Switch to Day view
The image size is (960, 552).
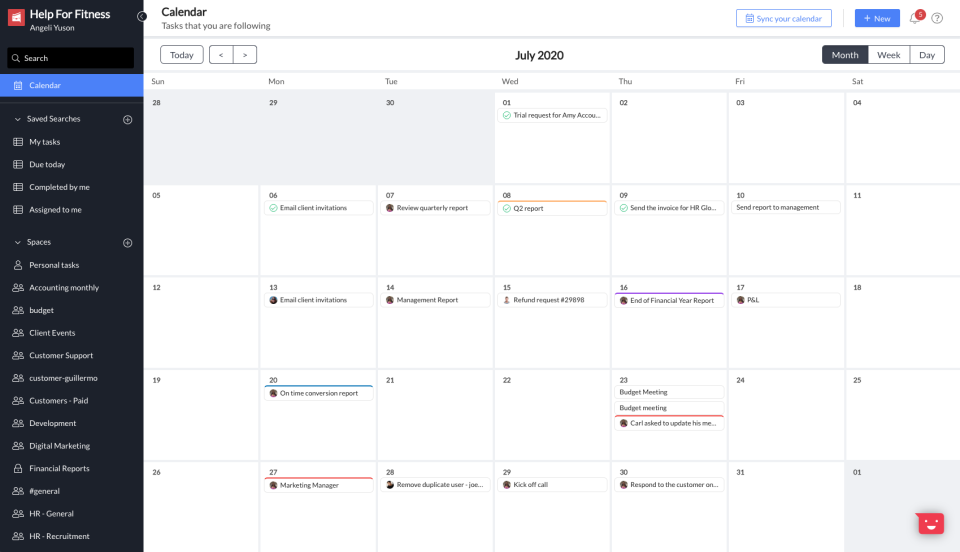(x=927, y=55)
